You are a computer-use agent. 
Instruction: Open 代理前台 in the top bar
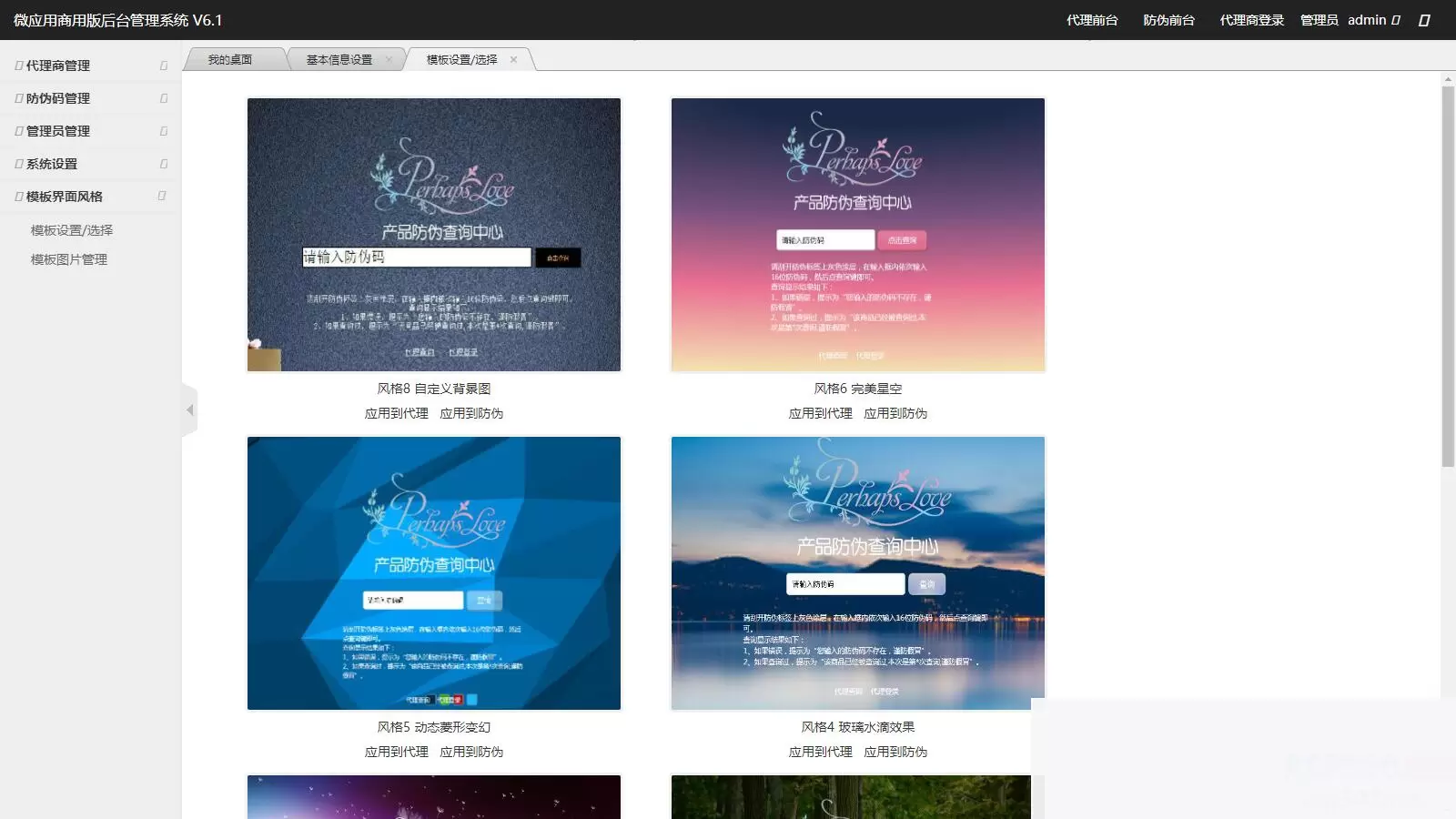click(x=1092, y=20)
